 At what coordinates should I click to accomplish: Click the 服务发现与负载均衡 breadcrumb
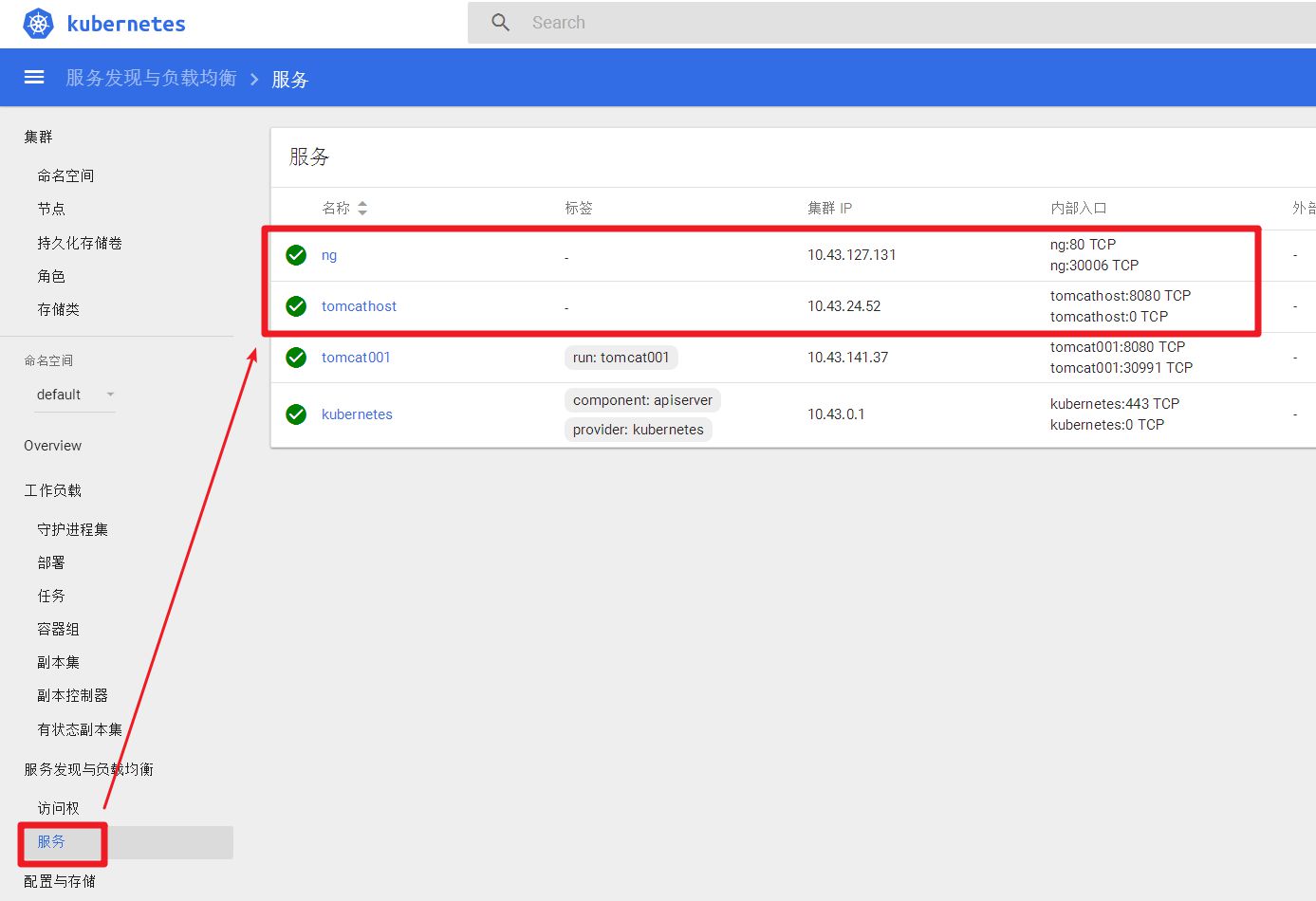point(151,78)
